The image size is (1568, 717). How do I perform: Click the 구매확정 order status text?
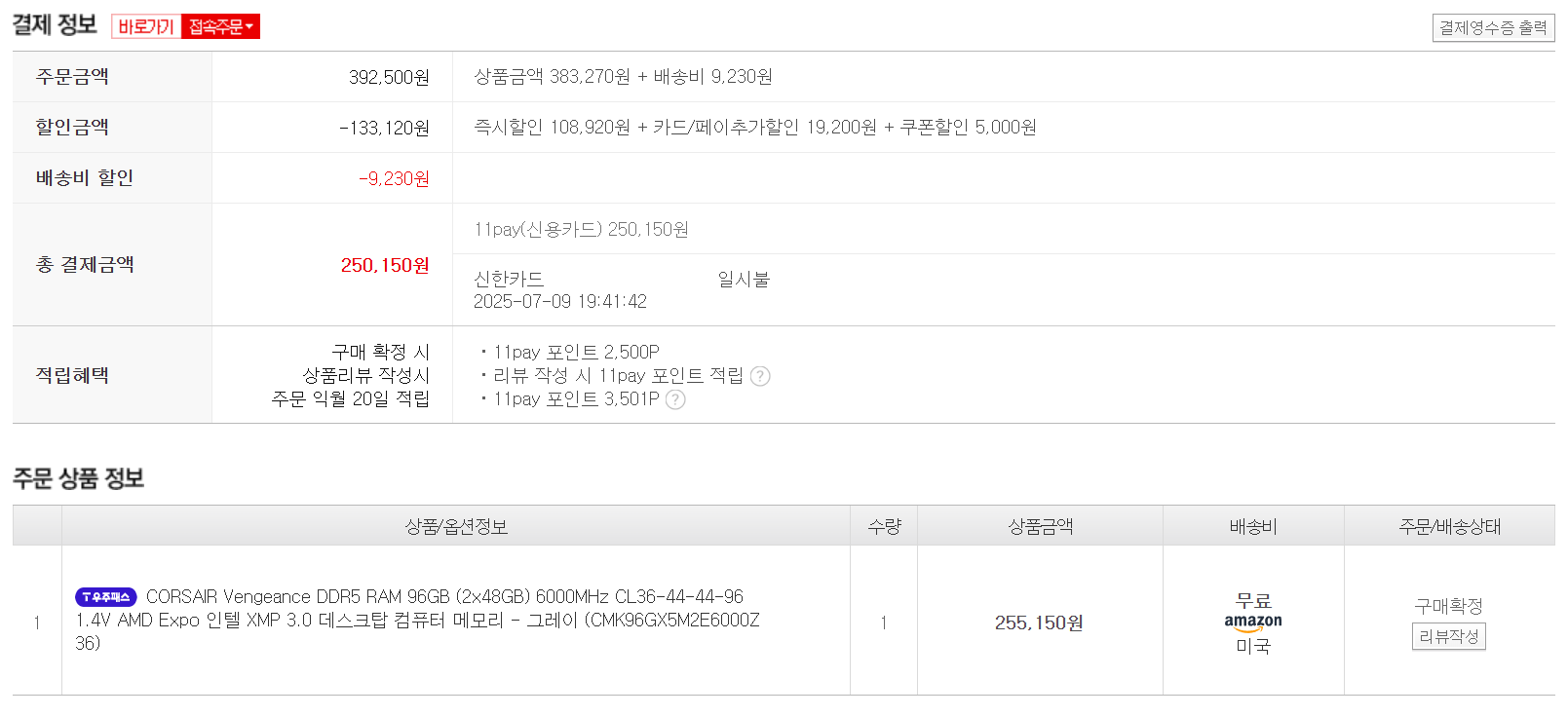(x=1449, y=606)
